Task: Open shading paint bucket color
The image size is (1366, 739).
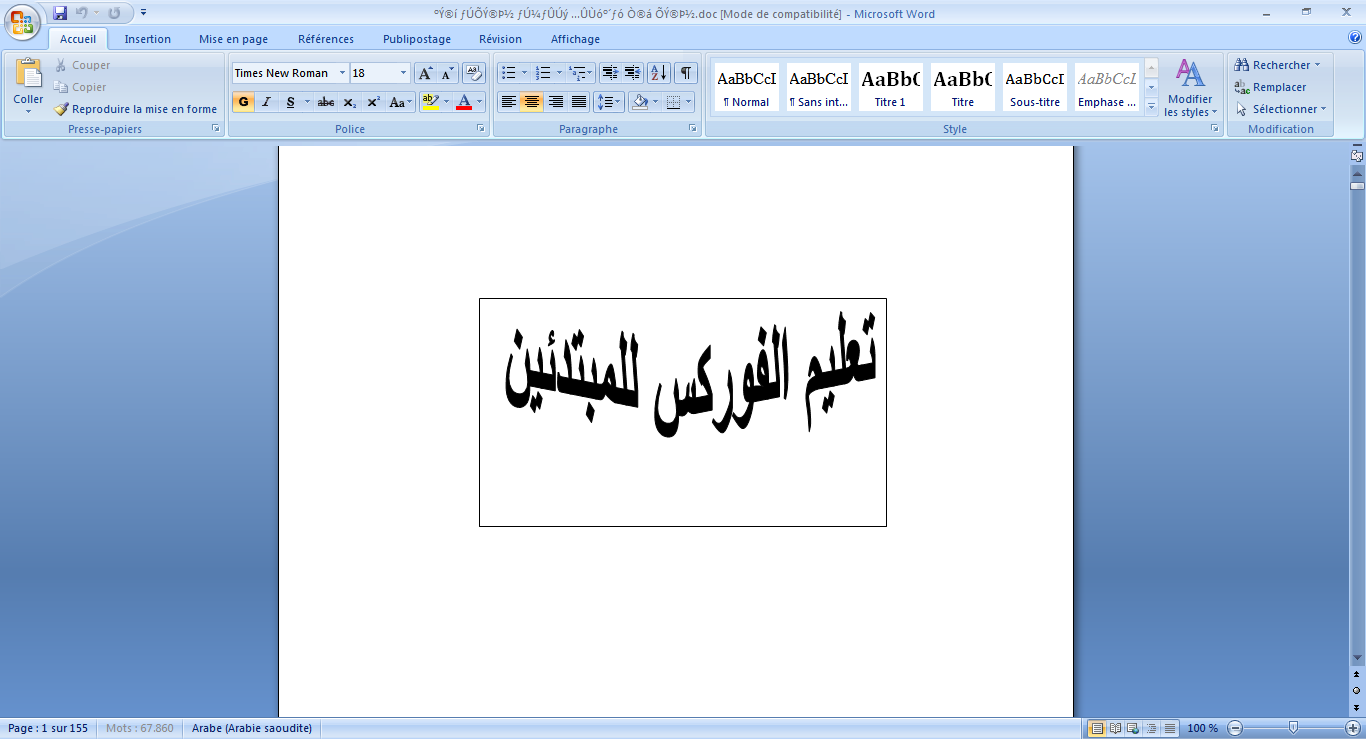Action: point(641,102)
